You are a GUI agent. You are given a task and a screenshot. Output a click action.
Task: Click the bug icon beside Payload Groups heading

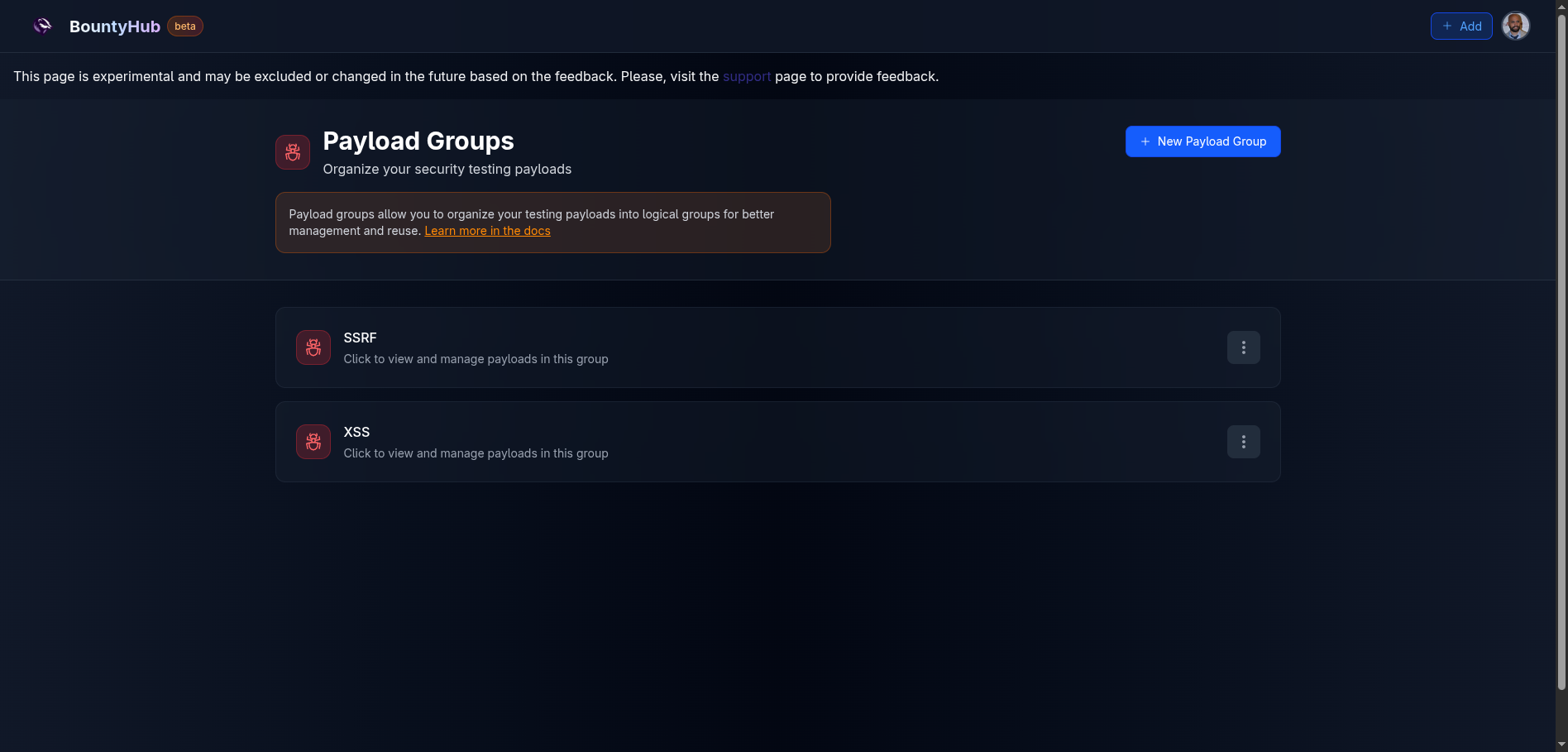(x=292, y=152)
